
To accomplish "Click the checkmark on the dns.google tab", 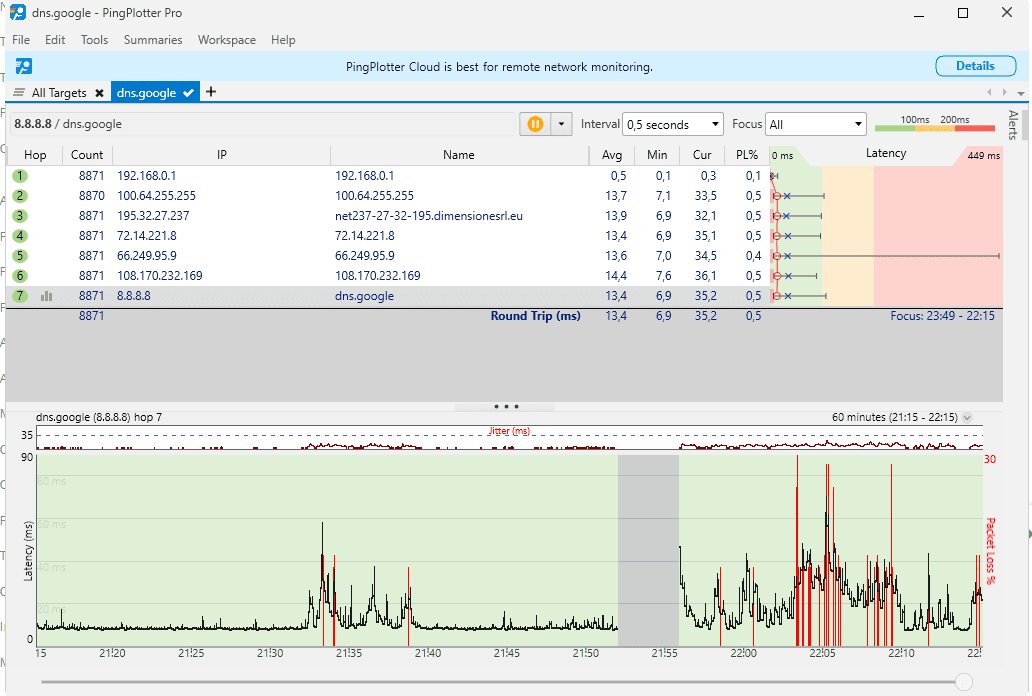I will (188, 93).
